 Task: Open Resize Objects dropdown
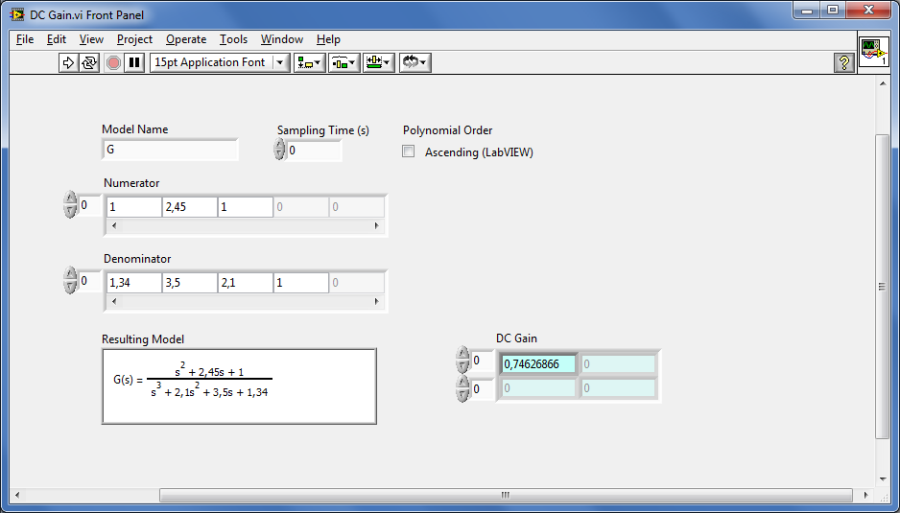pyautogui.click(x=378, y=63)
